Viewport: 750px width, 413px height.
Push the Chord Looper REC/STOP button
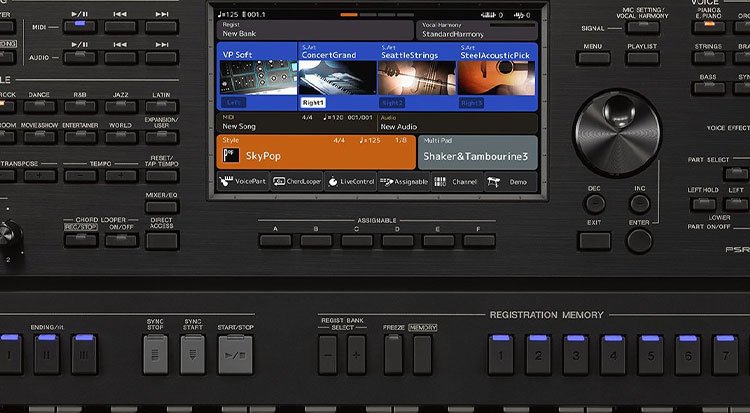(80, 240)
